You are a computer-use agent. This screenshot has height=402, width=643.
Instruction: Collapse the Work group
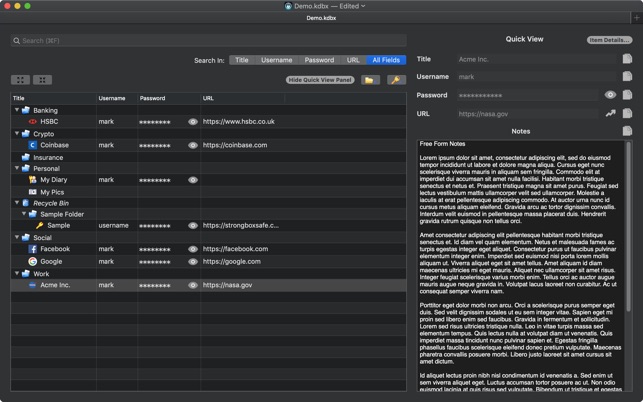coord(17,273)
